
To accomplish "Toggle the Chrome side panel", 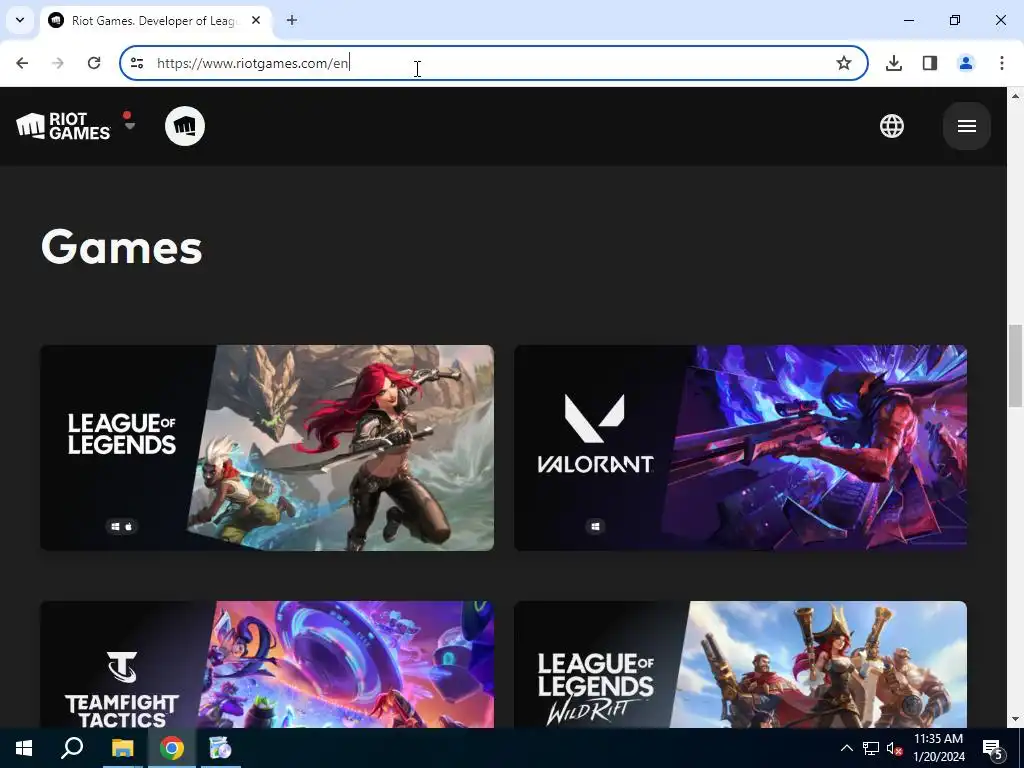I will [x=930, y=63].
